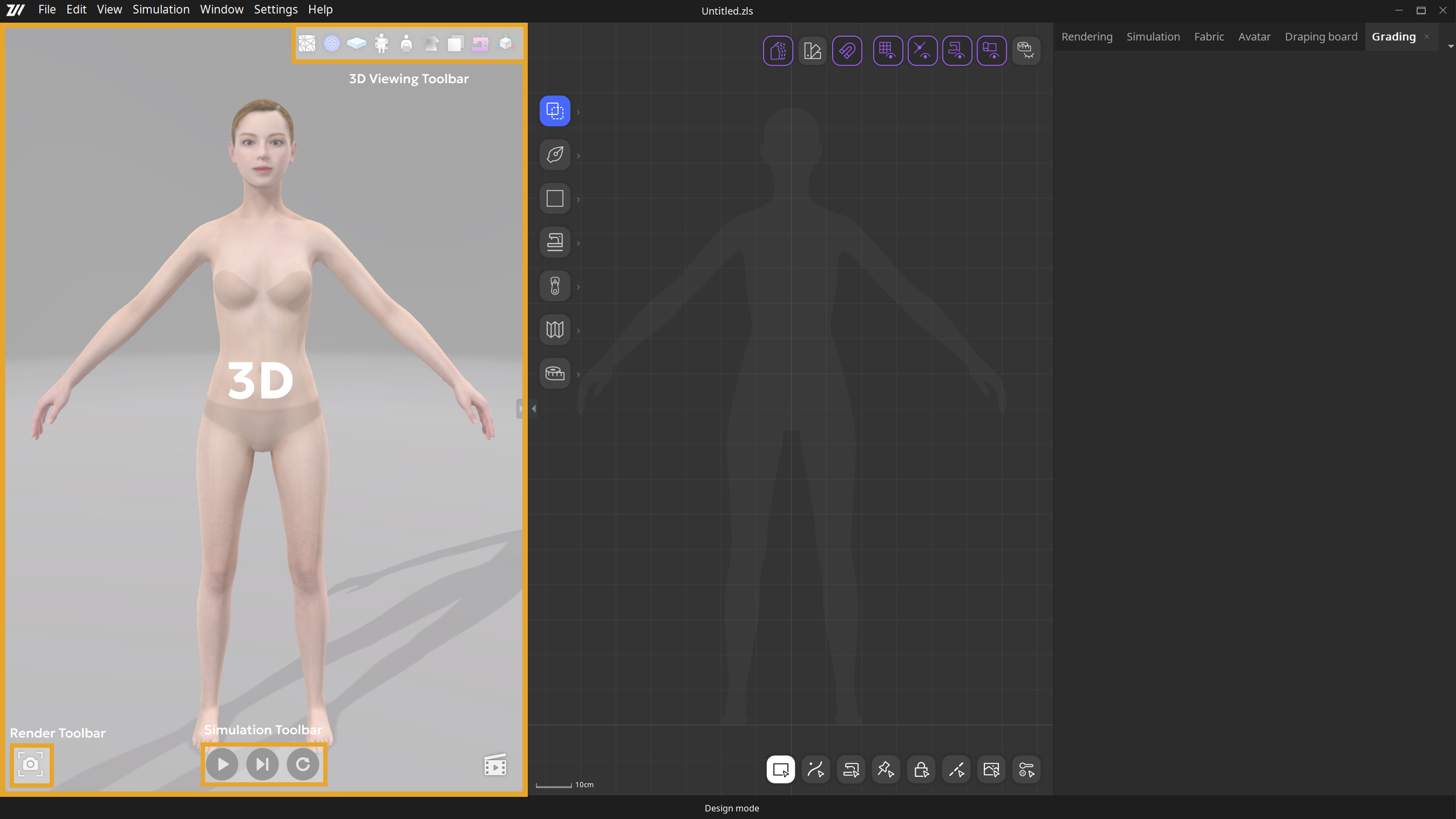Viewport: 1456px width, 819px height.
Task: Select the sewing machine tool in left toolbar
Action: 554,242
